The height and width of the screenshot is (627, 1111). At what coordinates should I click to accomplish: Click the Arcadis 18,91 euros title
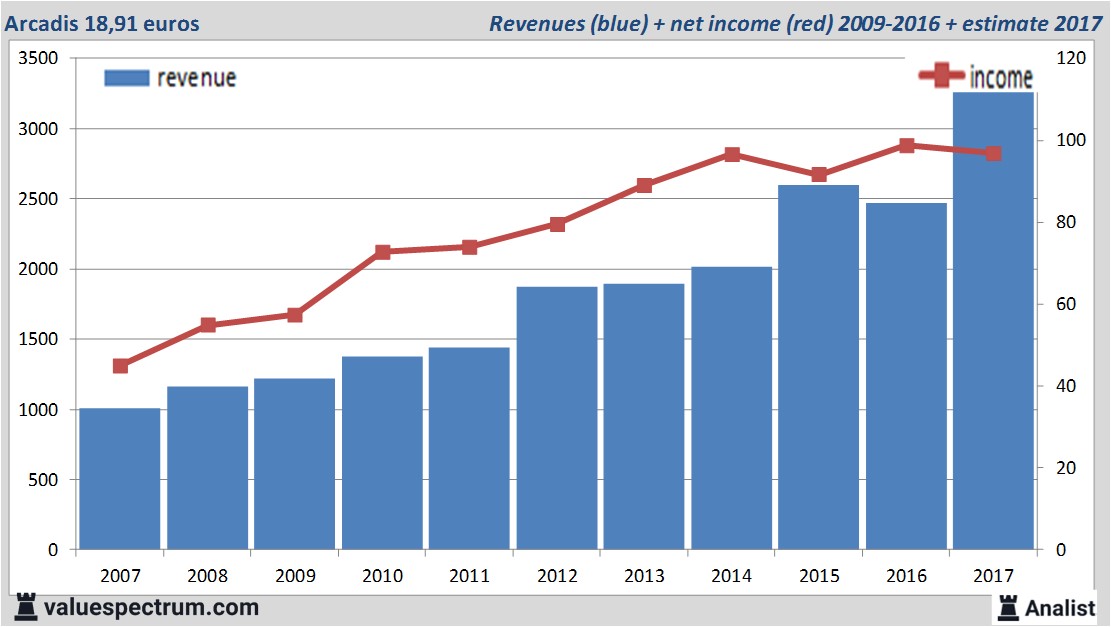102,23
